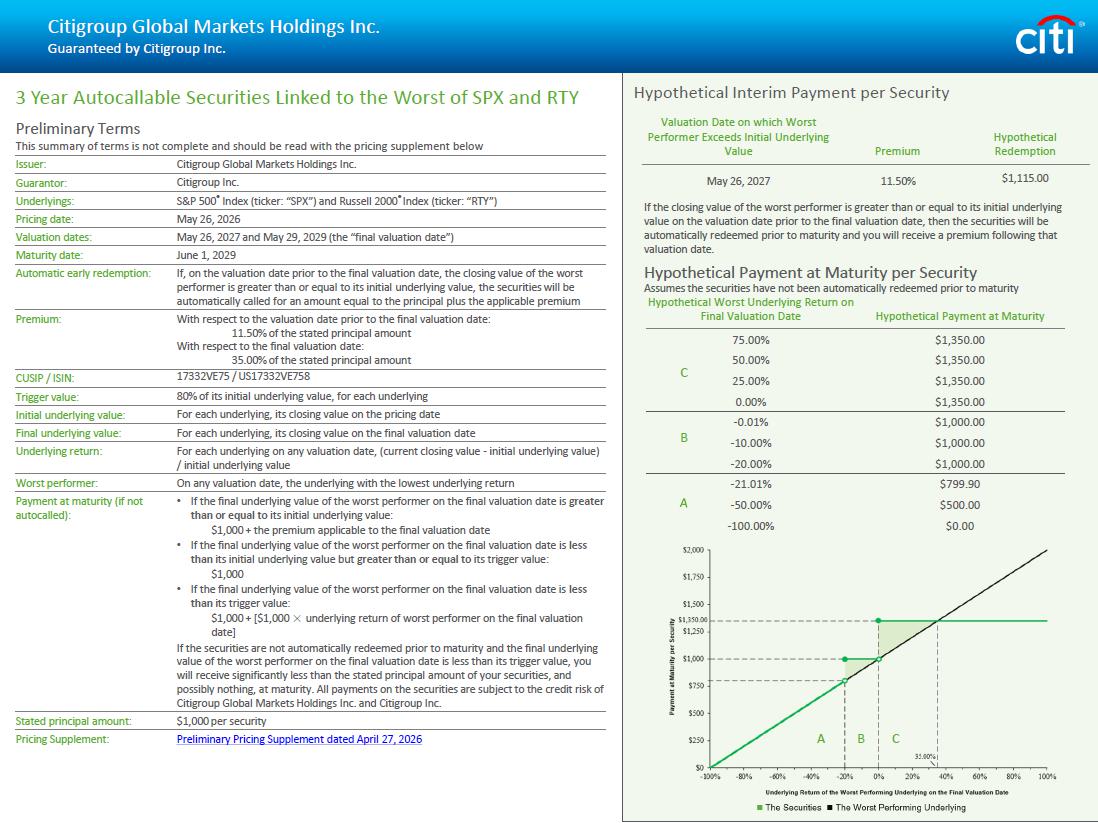Click the 3 Year Autocallable Securities title
This screenshot has width=1098, height=823.
coord(297,98)
